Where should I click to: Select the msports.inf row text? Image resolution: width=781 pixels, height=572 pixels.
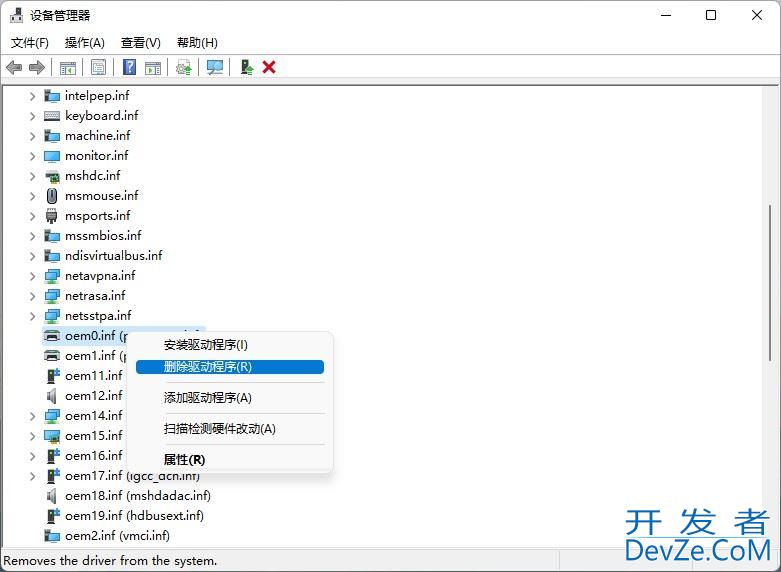coord(98,216)
